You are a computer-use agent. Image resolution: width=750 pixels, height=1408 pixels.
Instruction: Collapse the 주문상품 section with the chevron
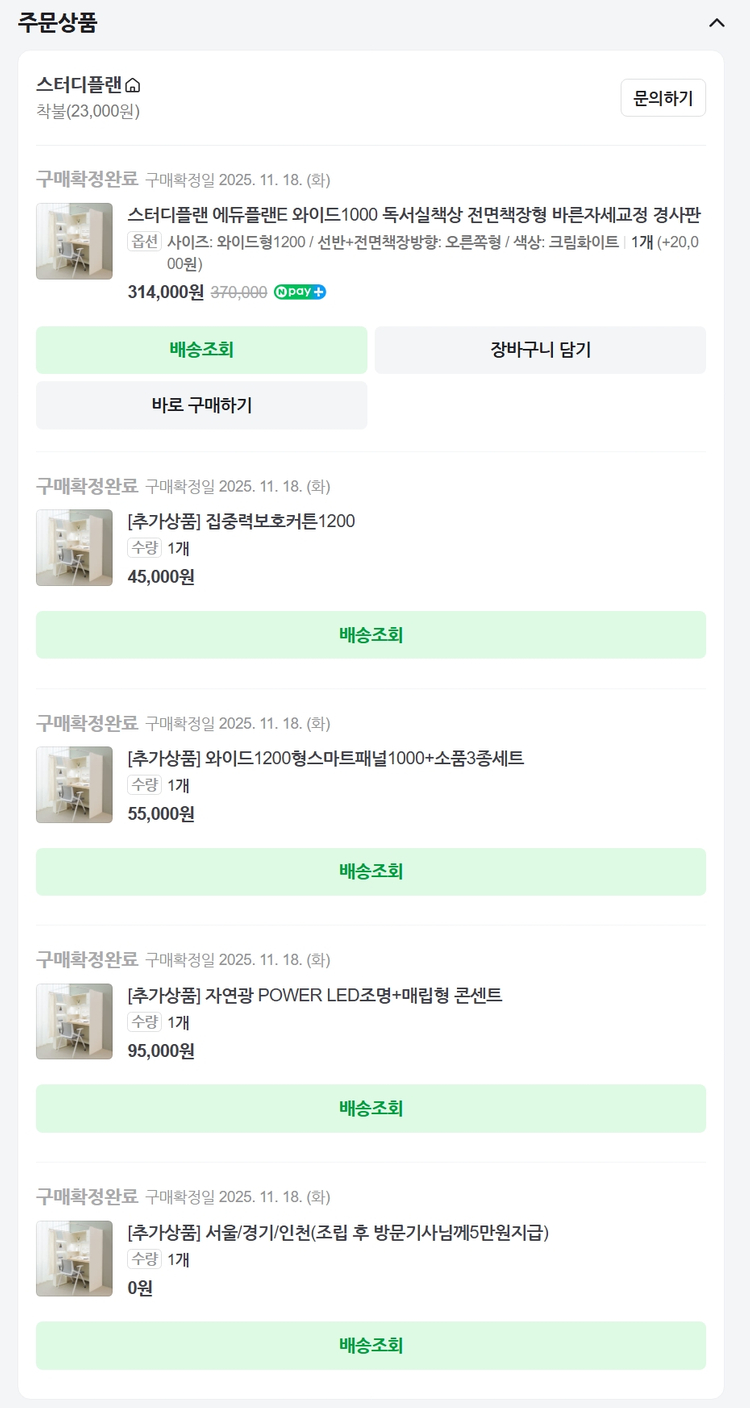[x=716, y=22]
